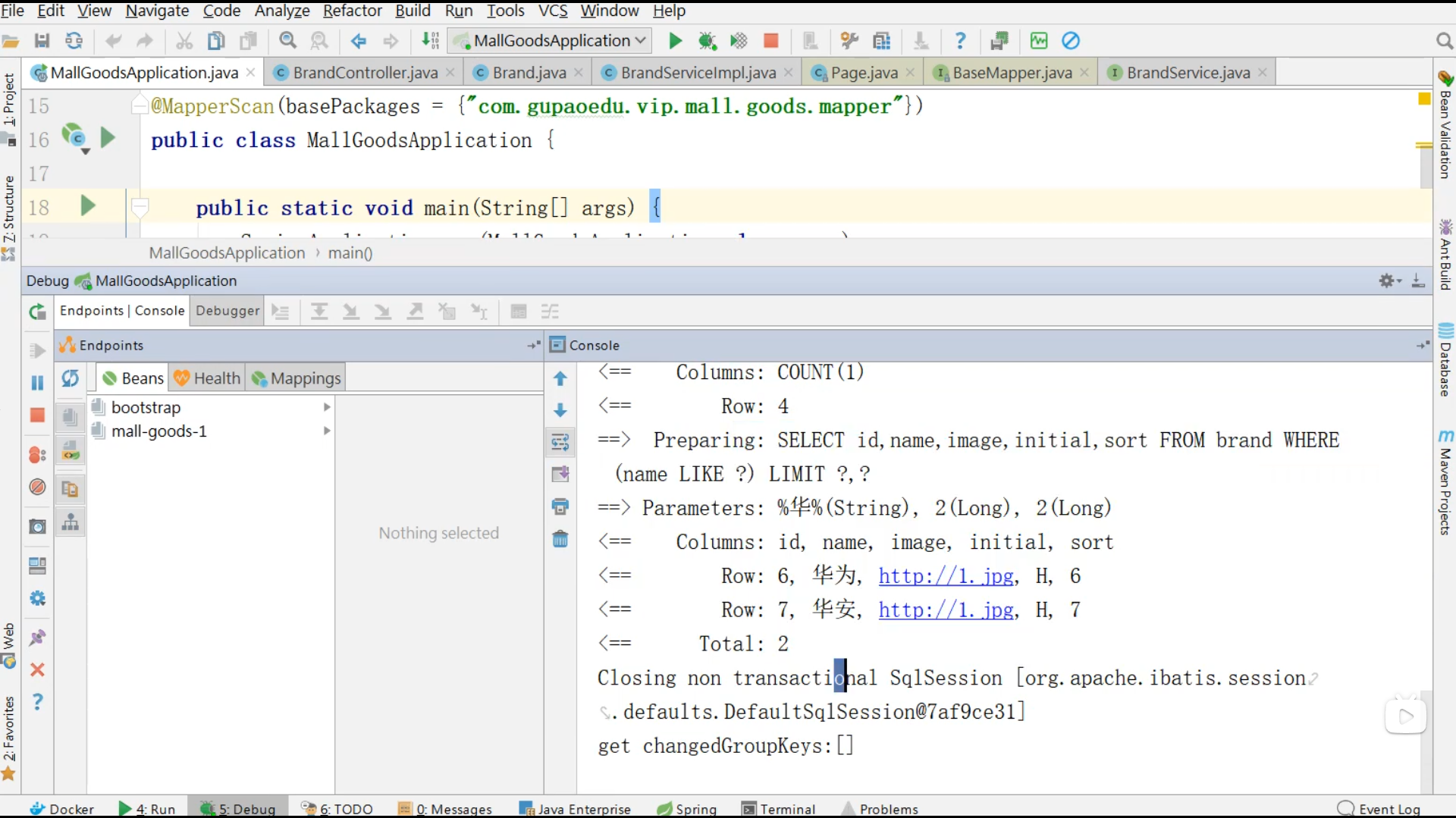Toggle soft-wrap in console
Screen dimensions: 1456x818
(560, 442)
